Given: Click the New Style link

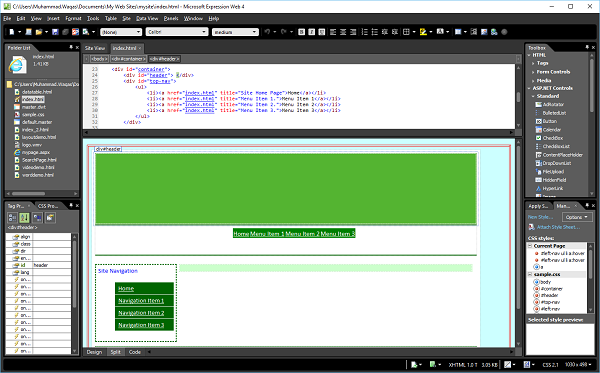Looking at the screenshot, I should tap(540, 217).
